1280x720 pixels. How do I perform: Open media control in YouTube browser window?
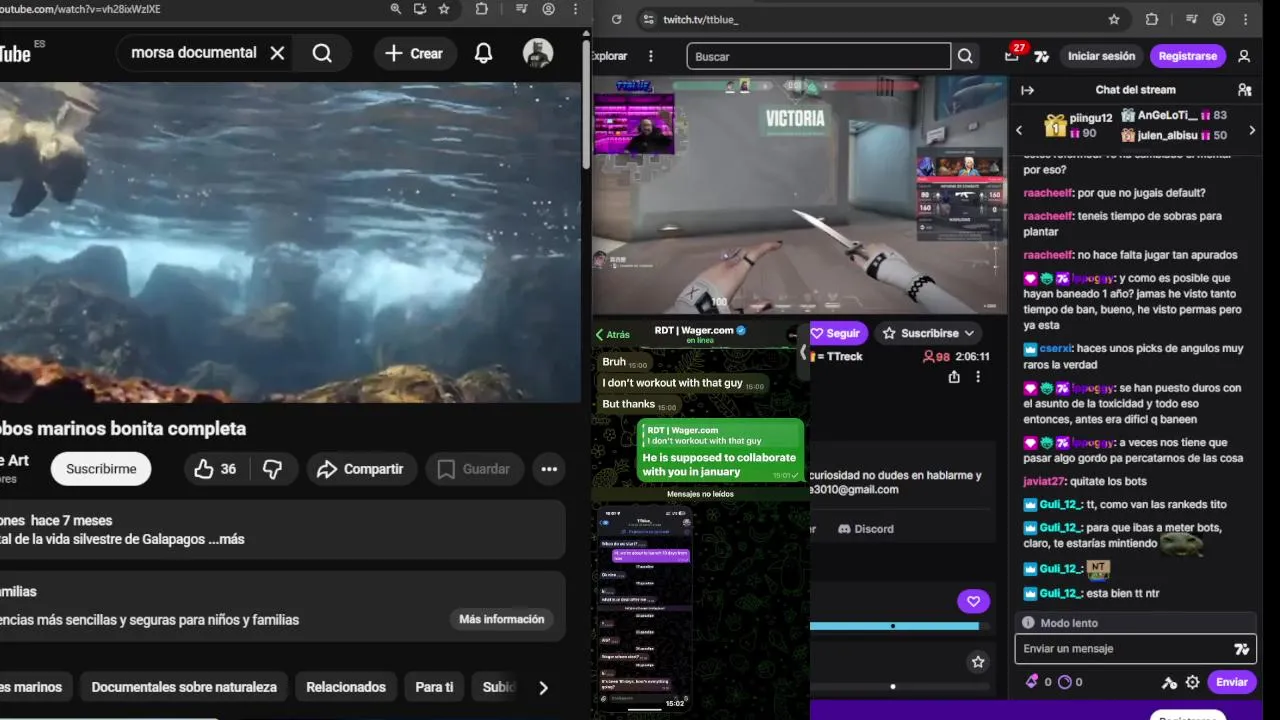[521, 9]
